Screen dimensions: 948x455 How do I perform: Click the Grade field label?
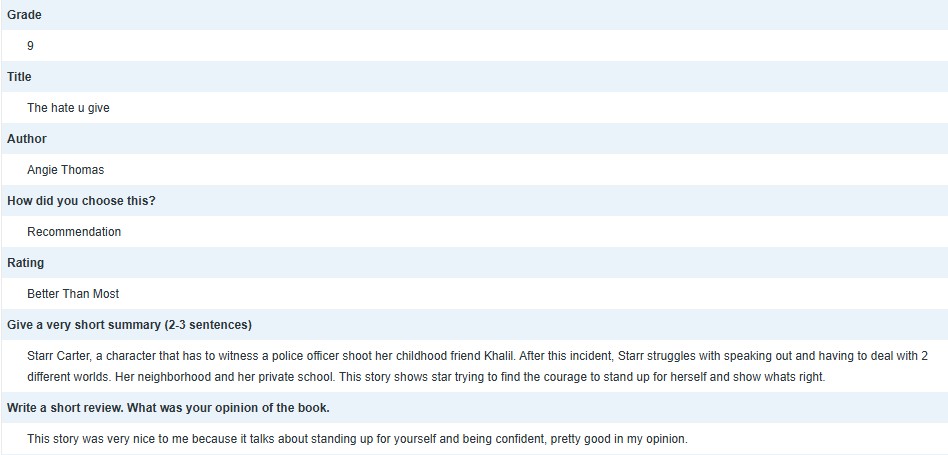tap(24, 15)
